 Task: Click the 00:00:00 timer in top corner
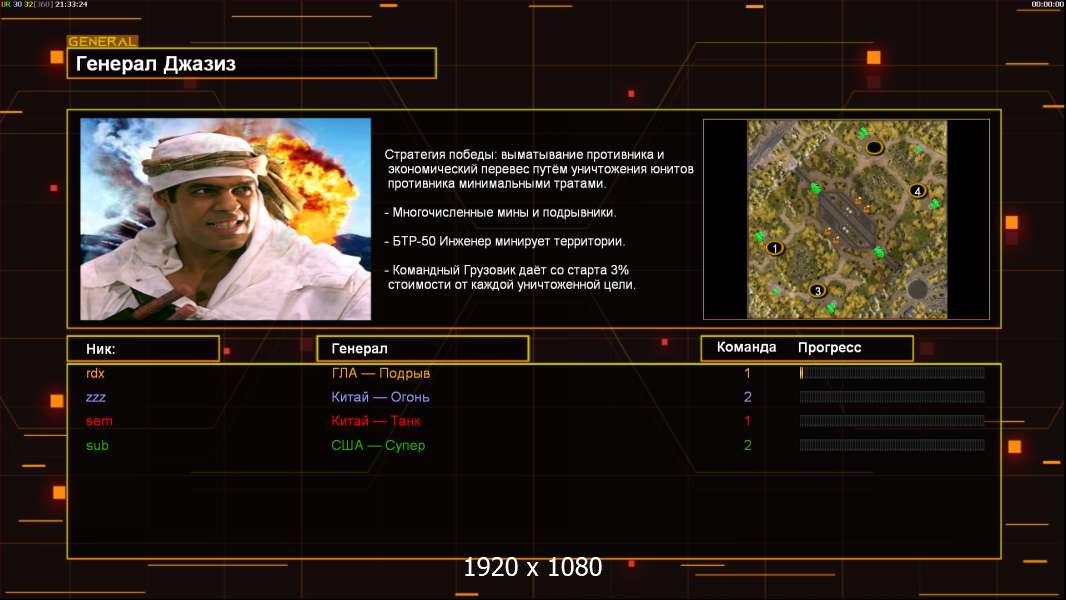(x=1047, y=5)
